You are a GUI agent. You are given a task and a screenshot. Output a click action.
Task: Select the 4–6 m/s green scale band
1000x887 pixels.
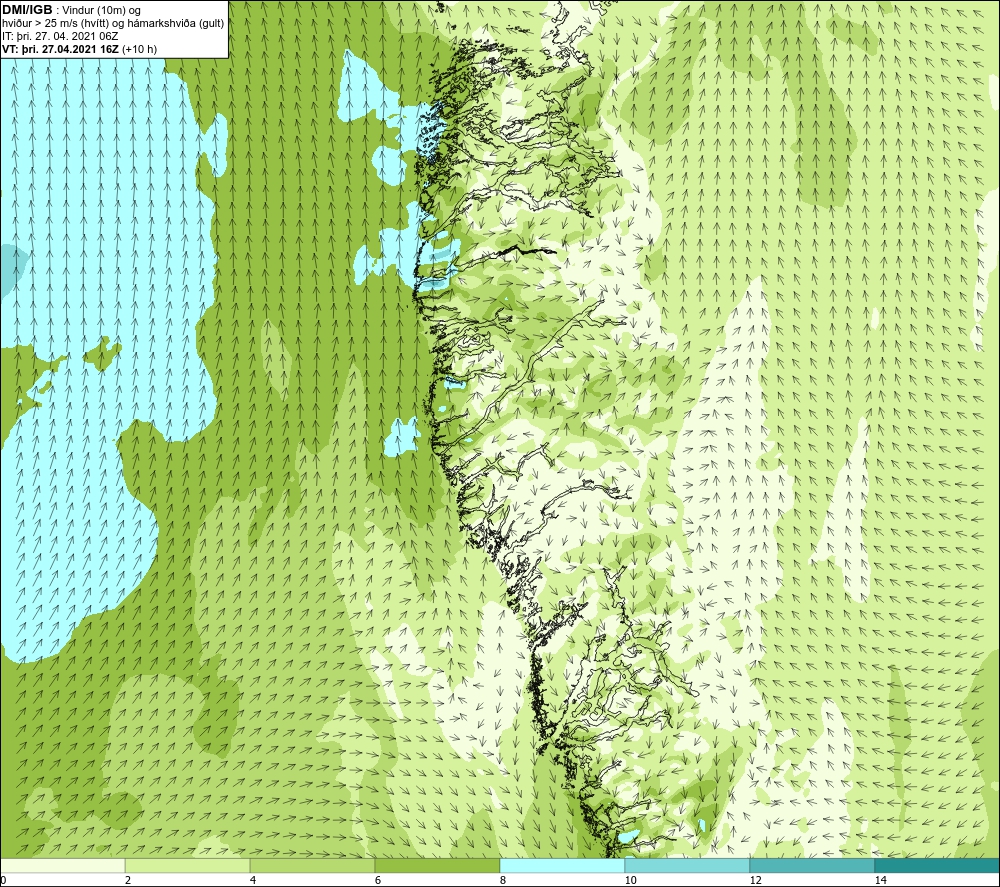[312, 865]
